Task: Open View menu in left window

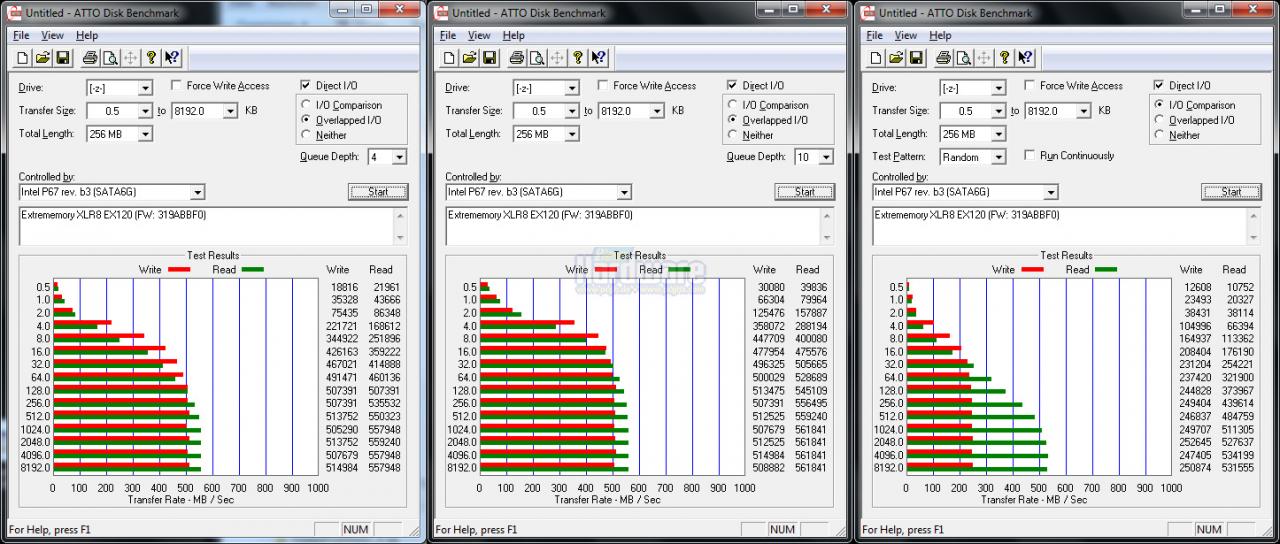Action: 52,35
